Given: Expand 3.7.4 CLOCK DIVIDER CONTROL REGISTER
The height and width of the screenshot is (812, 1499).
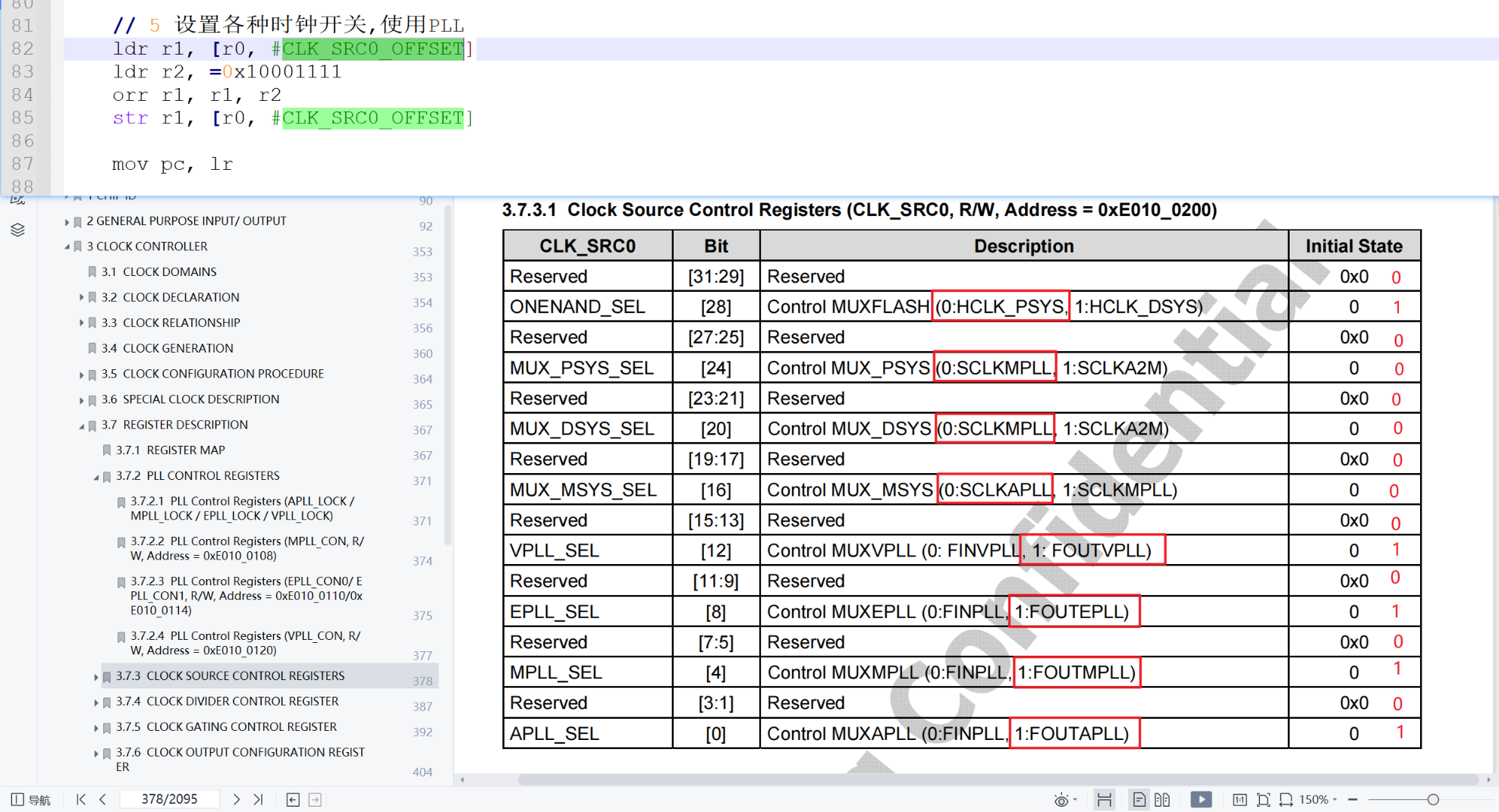Looking at the screenshot, I should point(96,703).
